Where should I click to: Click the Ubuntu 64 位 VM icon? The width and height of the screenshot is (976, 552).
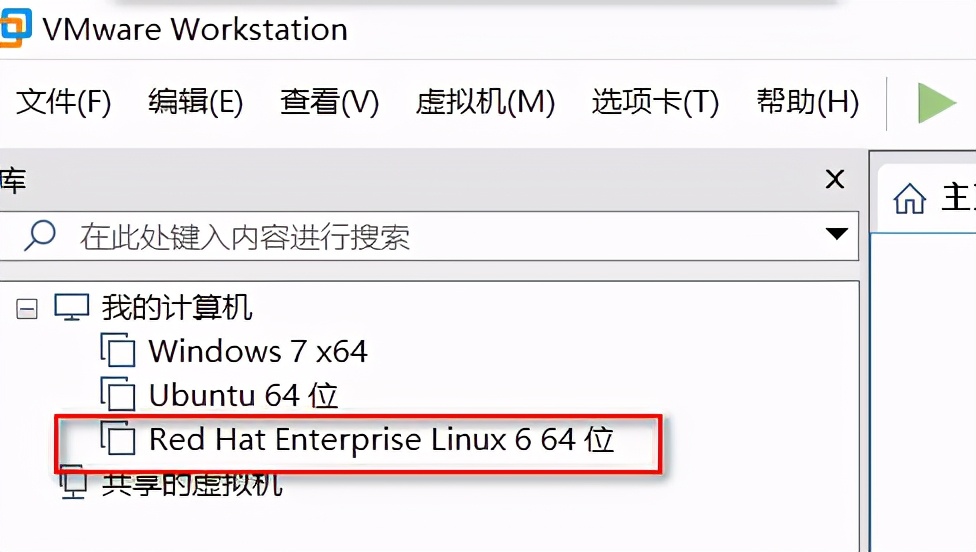[x=118, y=395]
